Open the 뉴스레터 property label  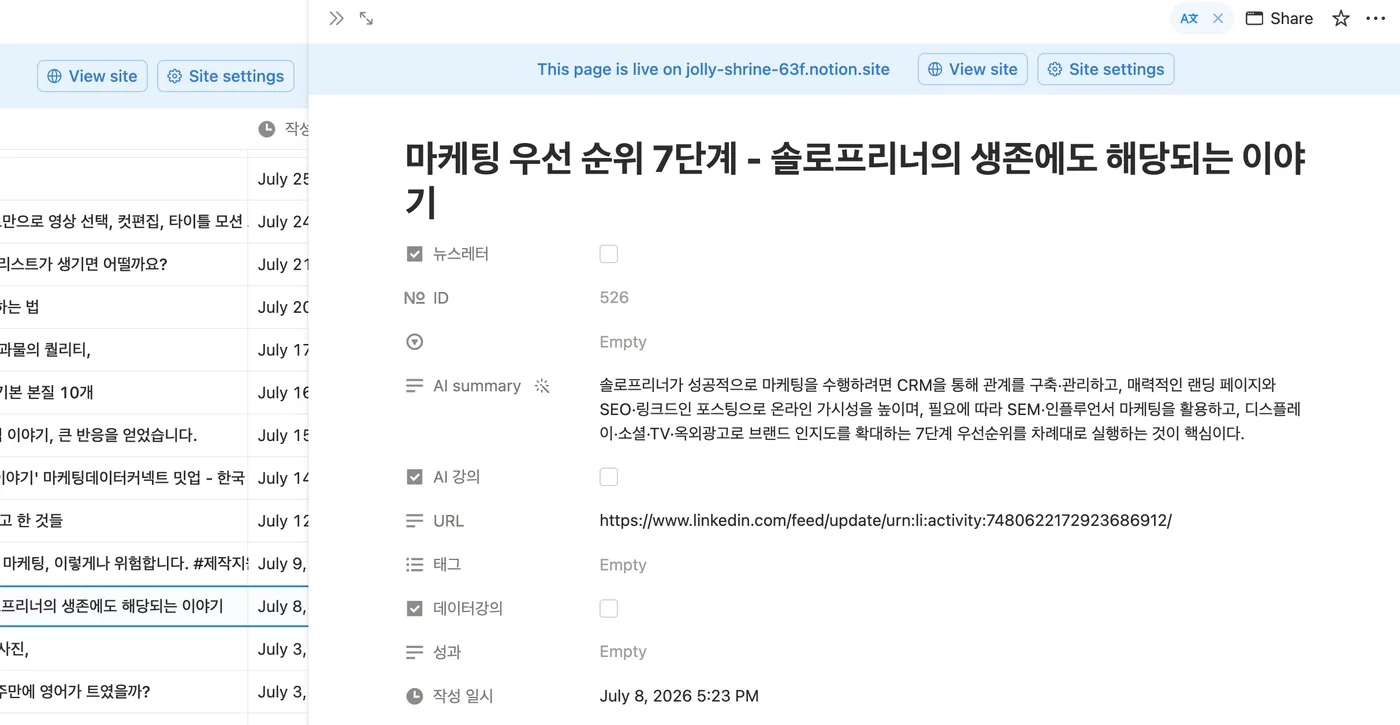click(x=461, y=254)
